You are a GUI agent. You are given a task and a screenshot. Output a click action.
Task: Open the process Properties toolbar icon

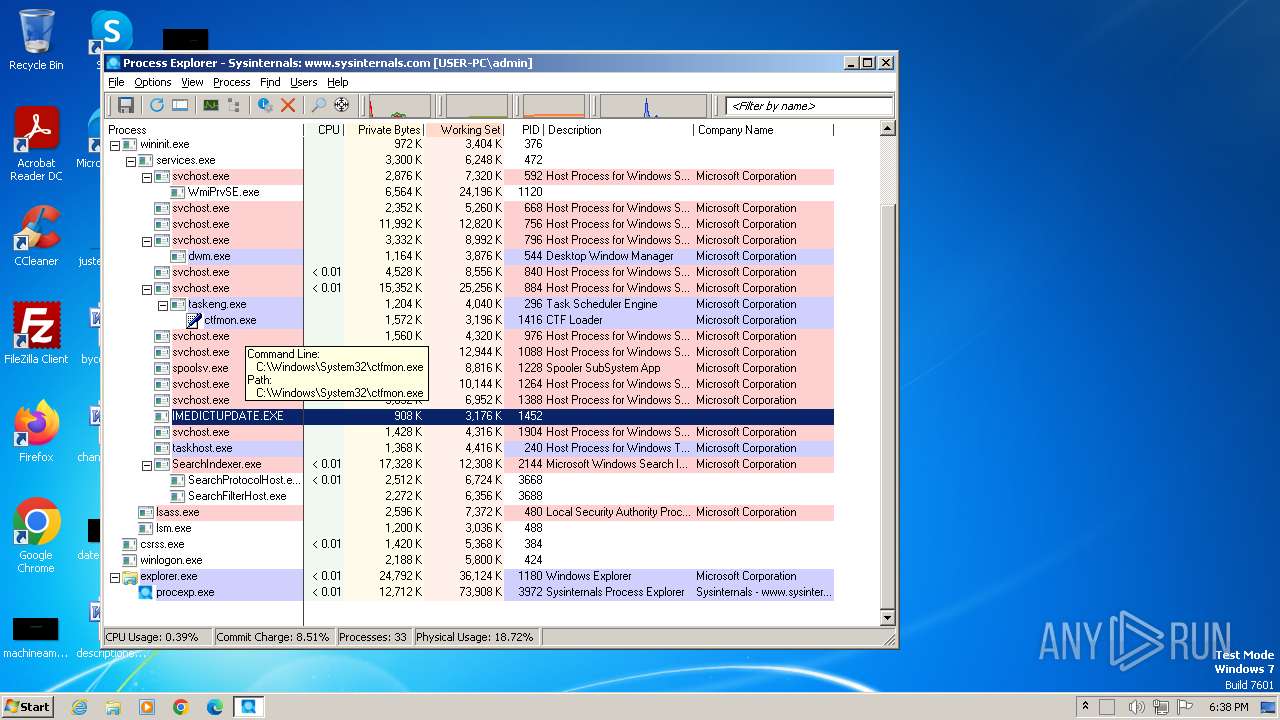coord(265,105)
